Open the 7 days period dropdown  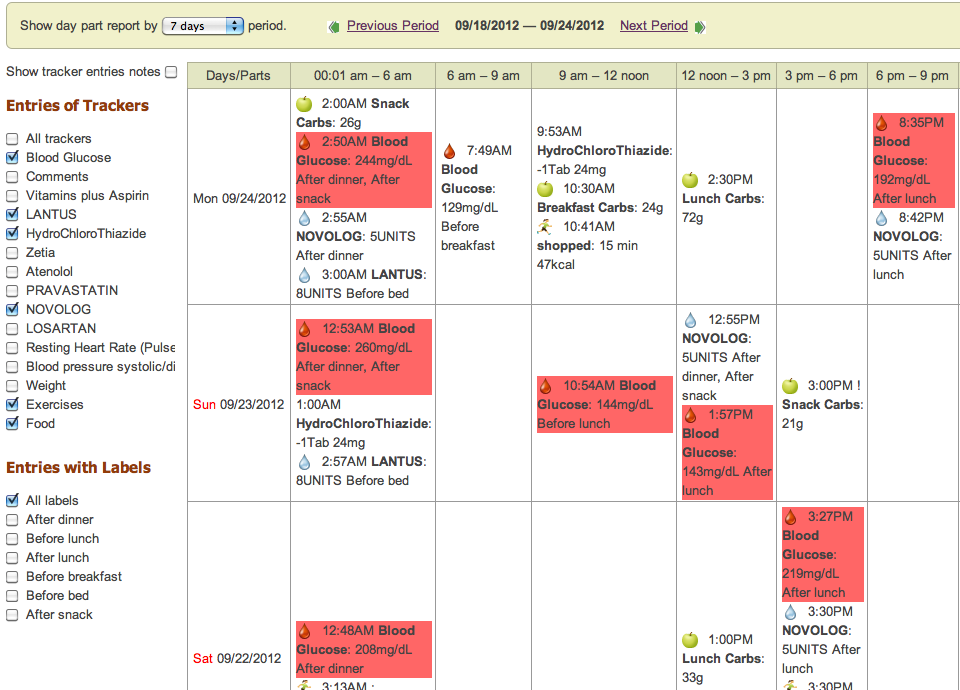203,26
